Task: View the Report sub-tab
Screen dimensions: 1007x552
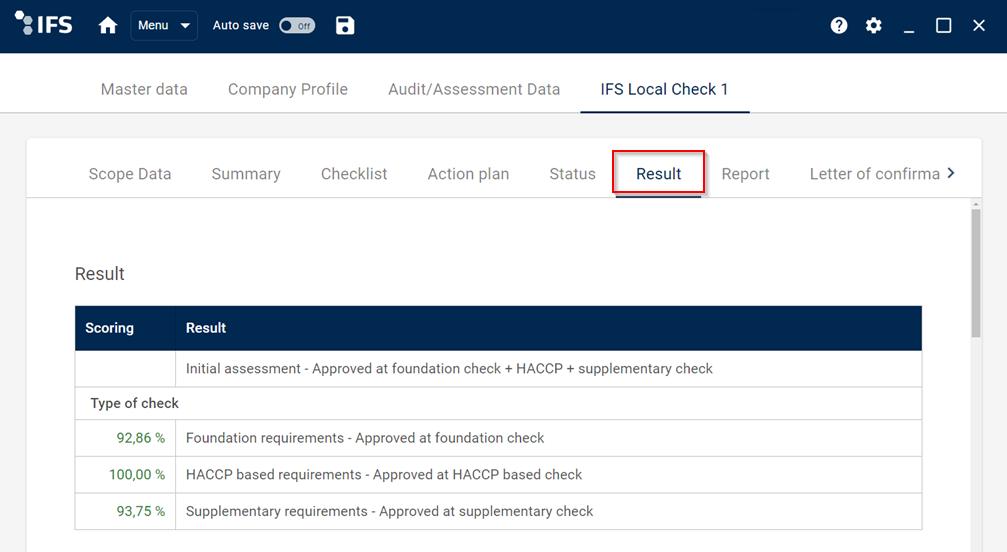Action: pyautogui.click(x=745, y=174)
